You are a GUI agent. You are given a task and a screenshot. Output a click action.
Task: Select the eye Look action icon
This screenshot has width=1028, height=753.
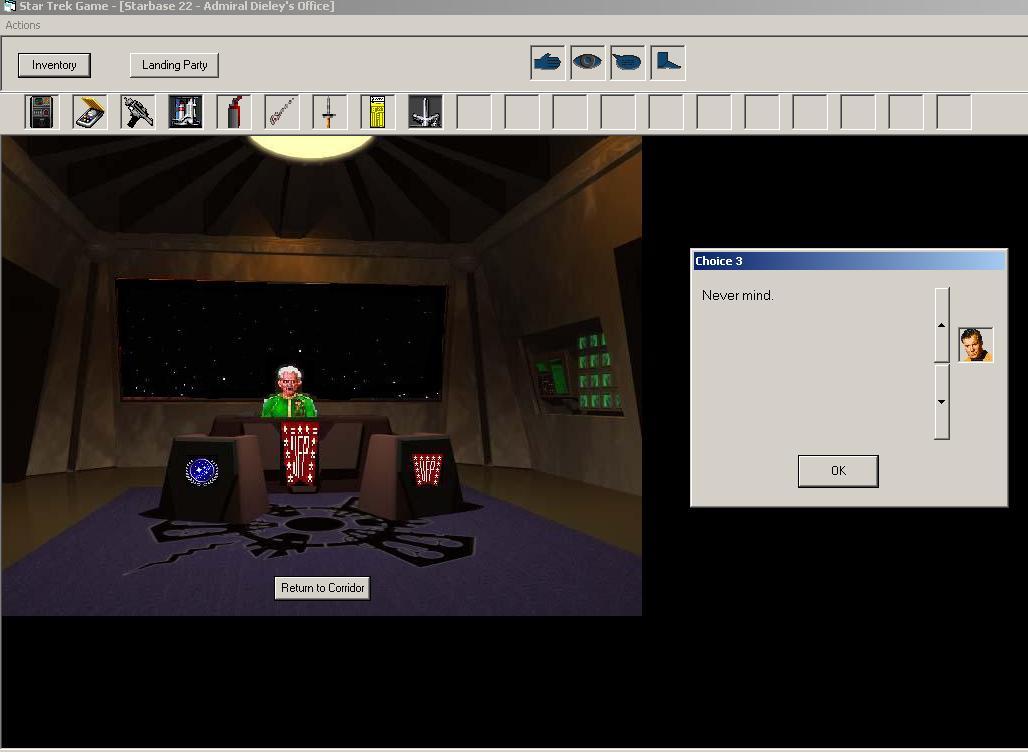coord(587,63)
